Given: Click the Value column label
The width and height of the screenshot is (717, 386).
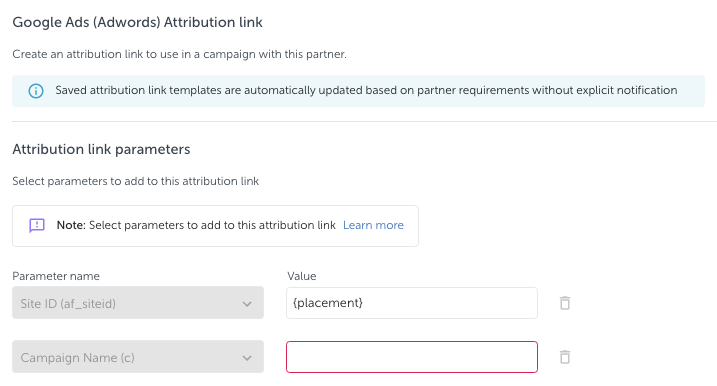Looking at the screenshot, I should tap(302, 276).
